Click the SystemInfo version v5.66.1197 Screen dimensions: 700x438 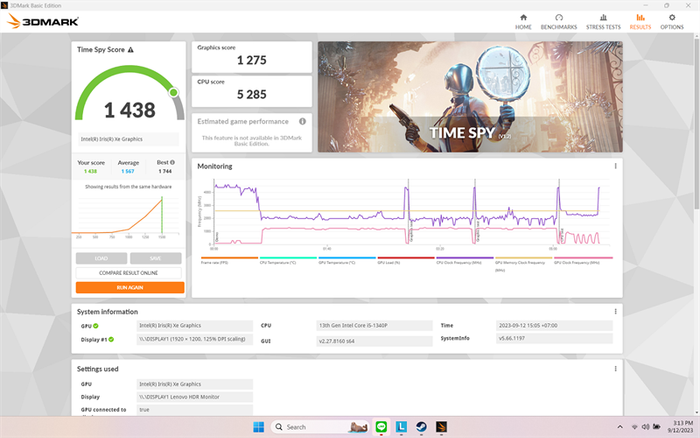554,338
